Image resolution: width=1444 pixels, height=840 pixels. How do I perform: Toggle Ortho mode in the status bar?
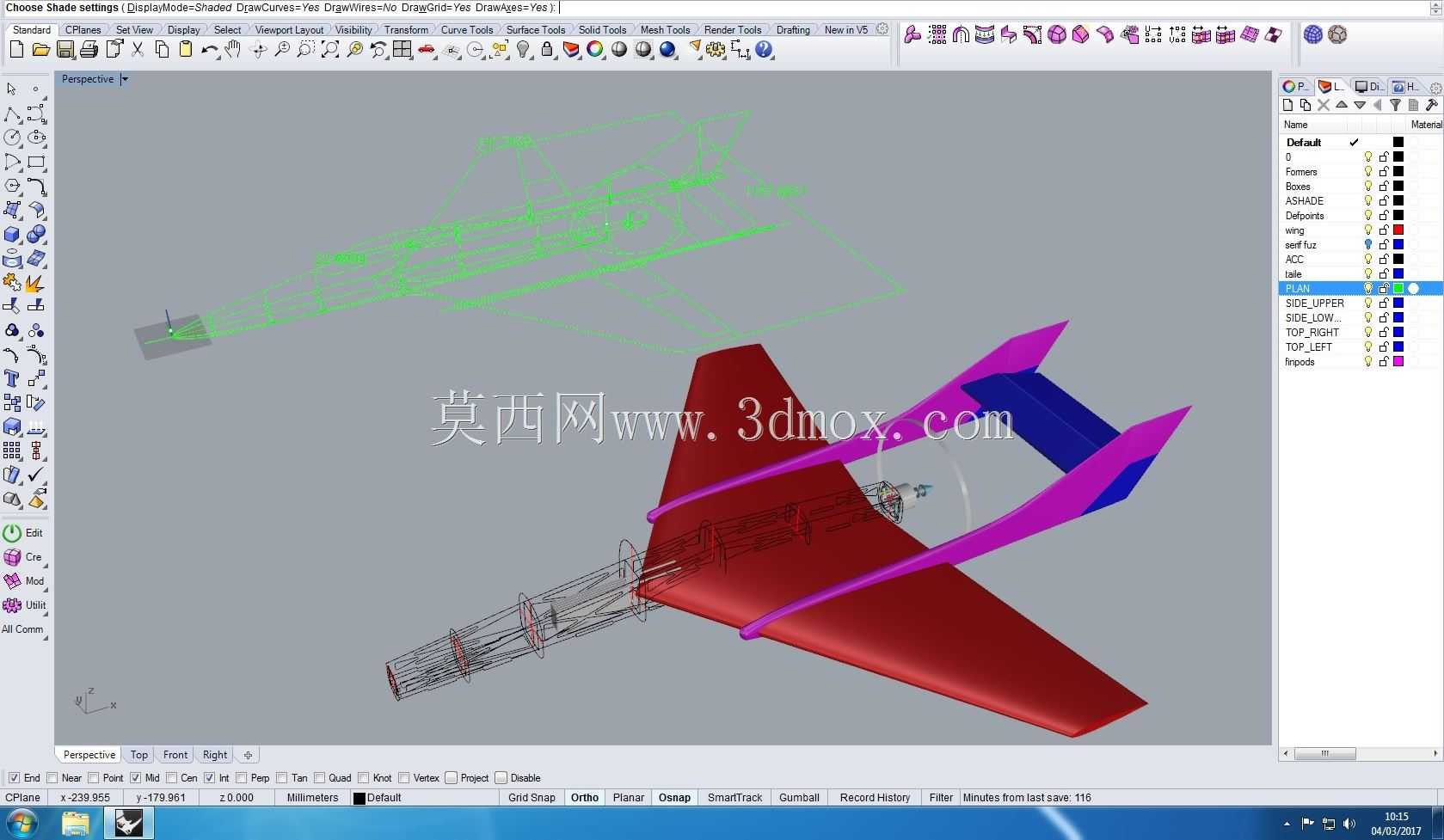point(585,798)
